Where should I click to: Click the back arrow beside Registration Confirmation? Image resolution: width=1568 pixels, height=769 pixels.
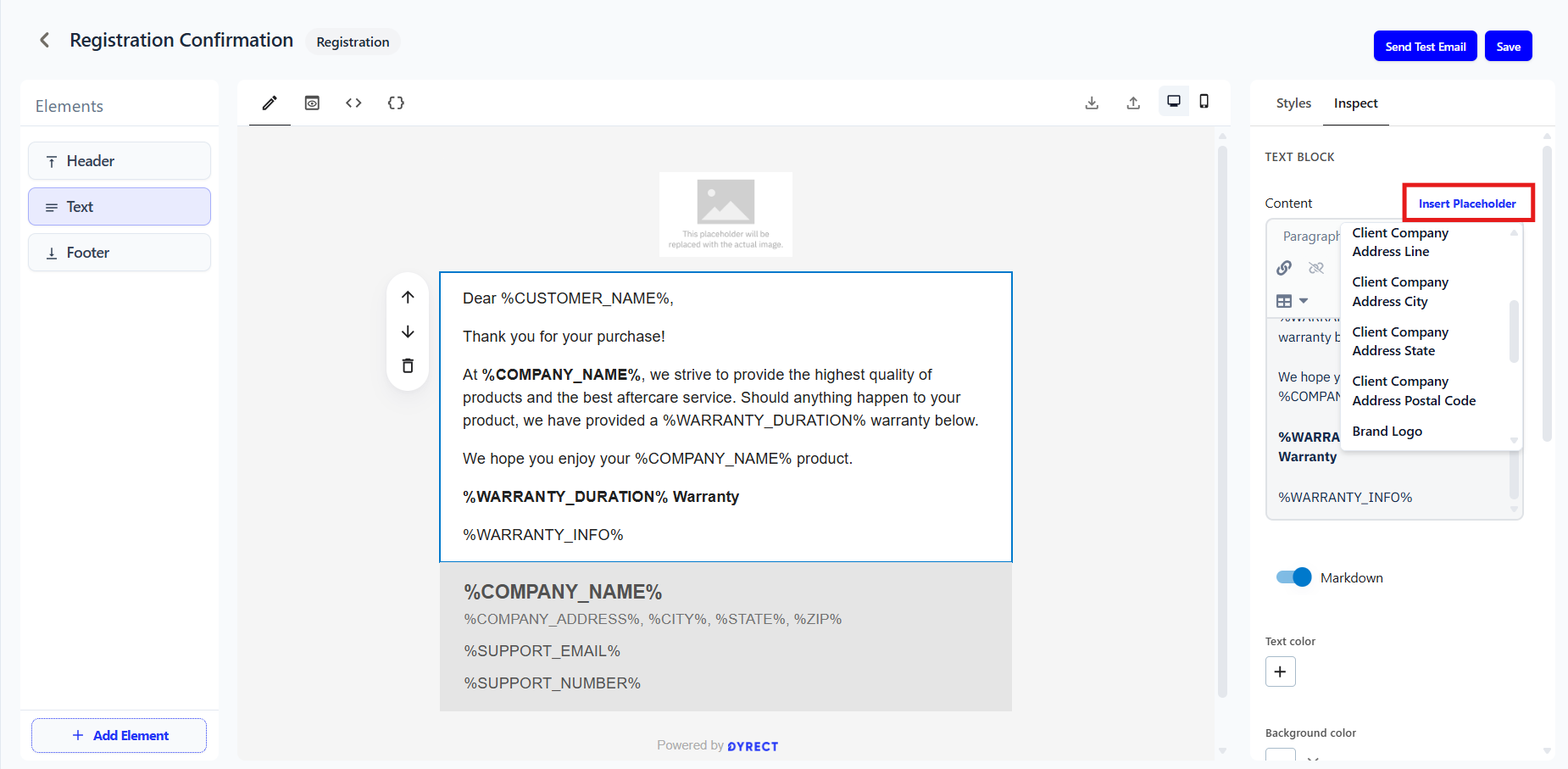pyautogui.click(x=45, y=41)
